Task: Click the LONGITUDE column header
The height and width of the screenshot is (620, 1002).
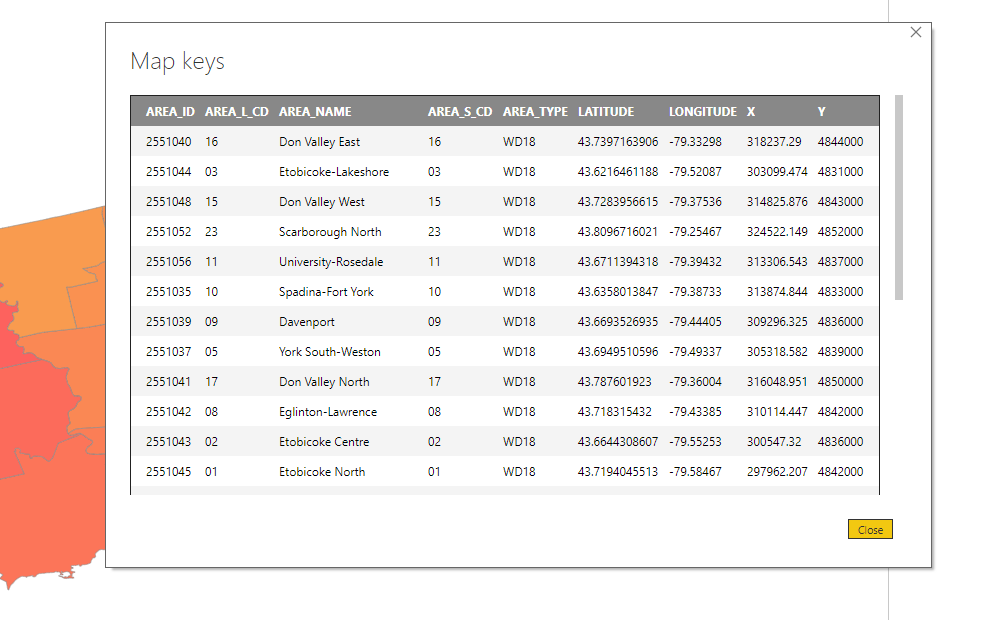Action: pos(702,112)
